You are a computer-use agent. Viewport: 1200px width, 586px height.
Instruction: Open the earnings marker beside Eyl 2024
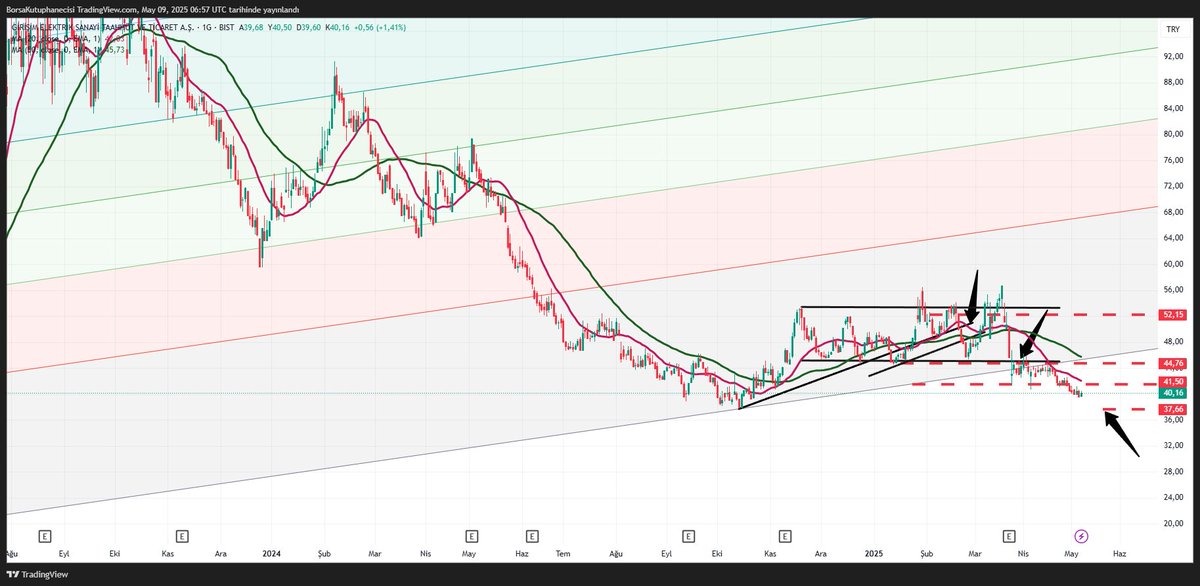[688, 536]
